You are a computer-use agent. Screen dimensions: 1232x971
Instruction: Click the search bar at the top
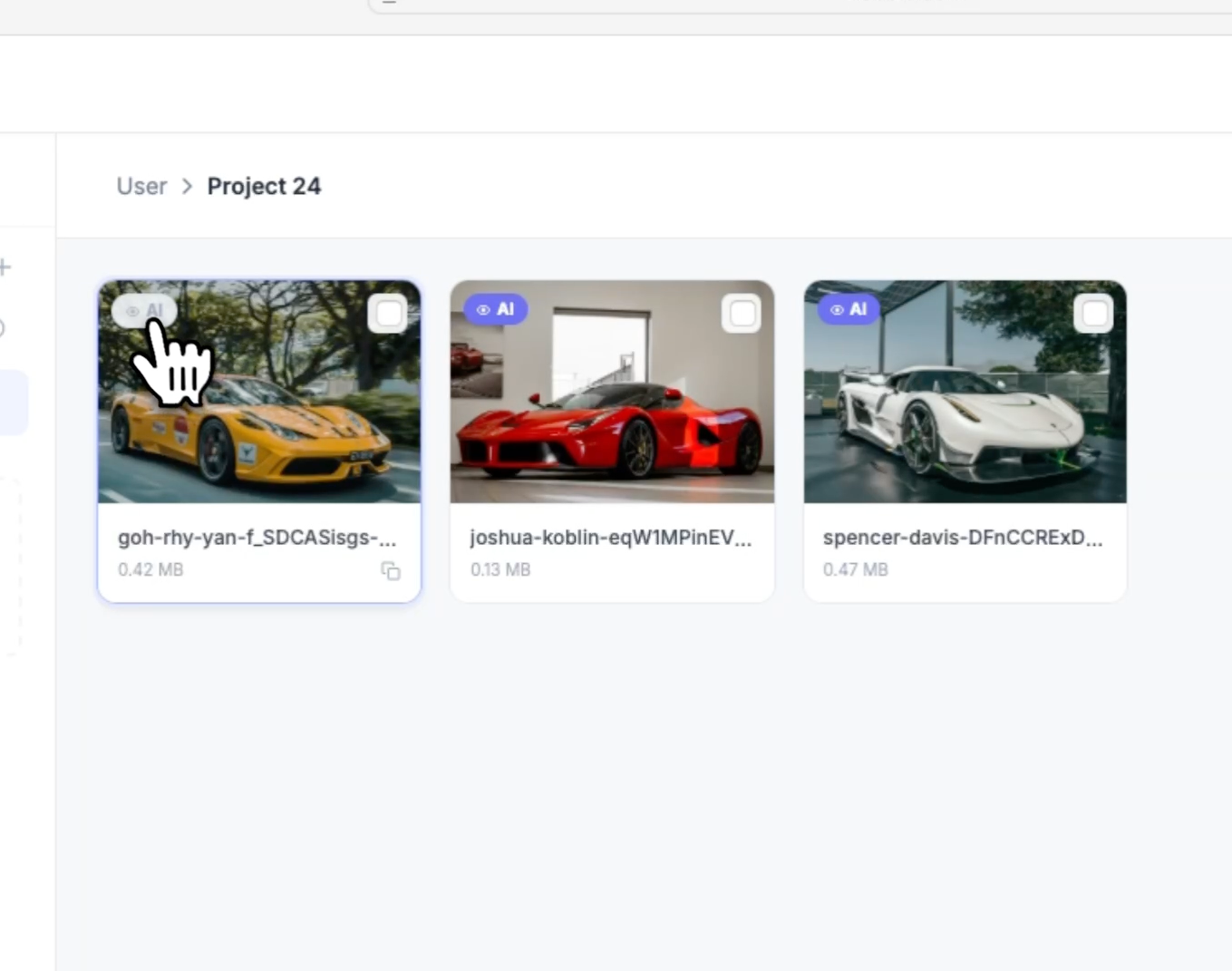798,5
